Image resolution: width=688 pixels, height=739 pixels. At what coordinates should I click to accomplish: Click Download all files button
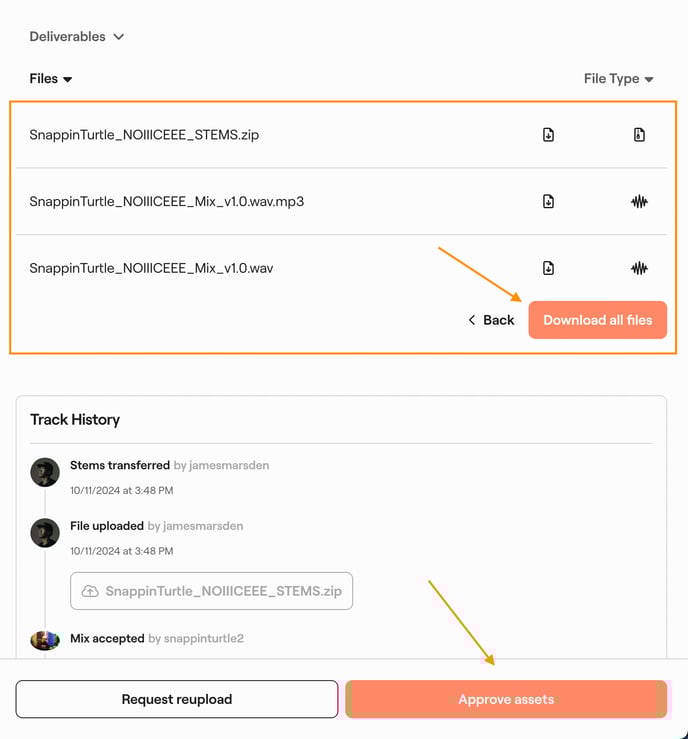click(597, 320)
